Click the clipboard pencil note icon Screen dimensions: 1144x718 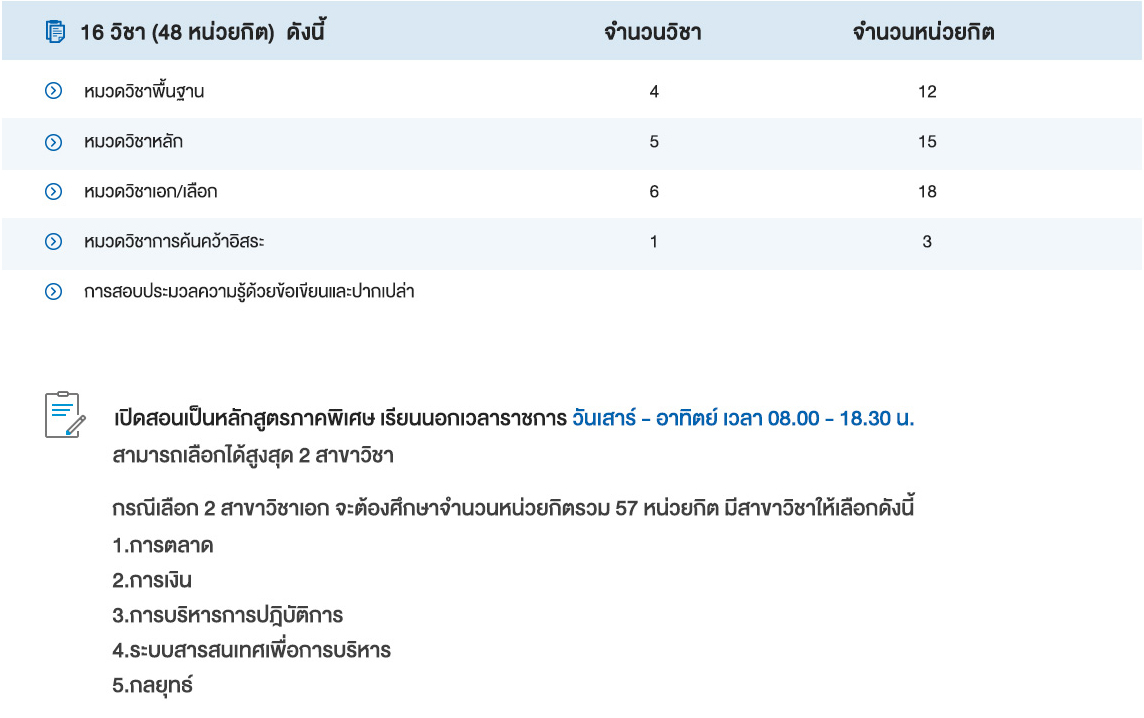point(65,414)
